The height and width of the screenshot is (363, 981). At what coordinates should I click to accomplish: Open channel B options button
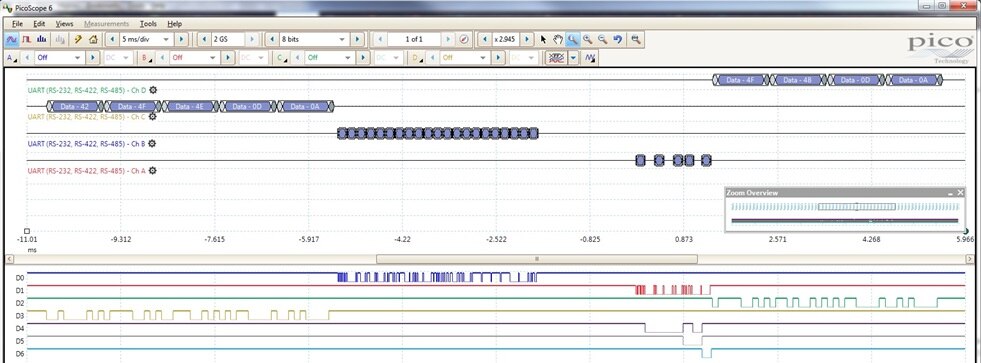pos(148,58)
